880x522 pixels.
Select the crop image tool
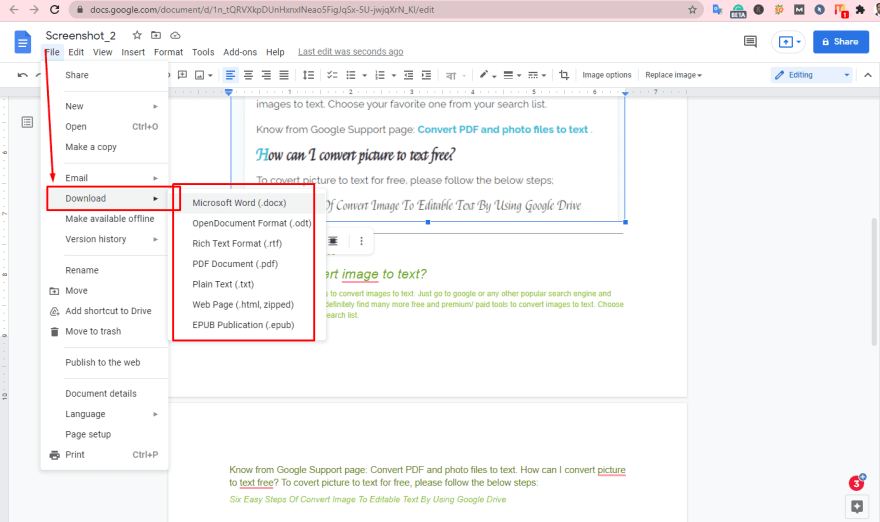(564, 75)
